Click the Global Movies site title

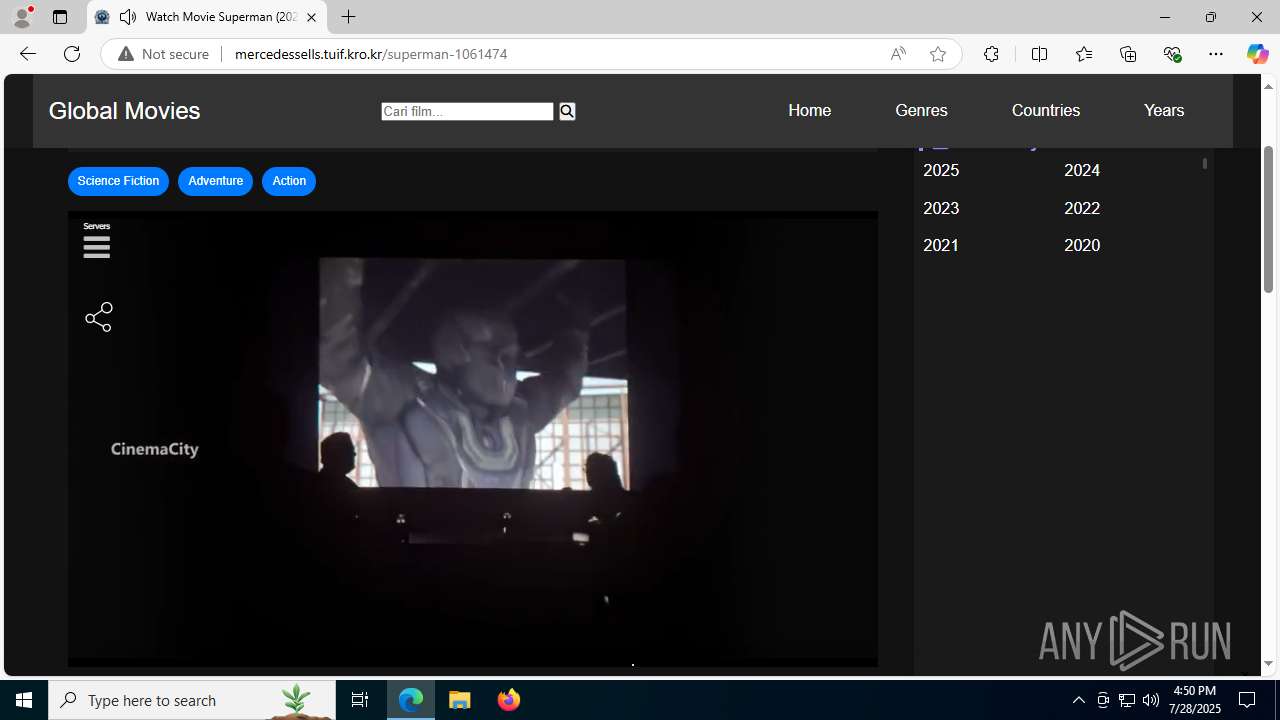coord(125,111)
